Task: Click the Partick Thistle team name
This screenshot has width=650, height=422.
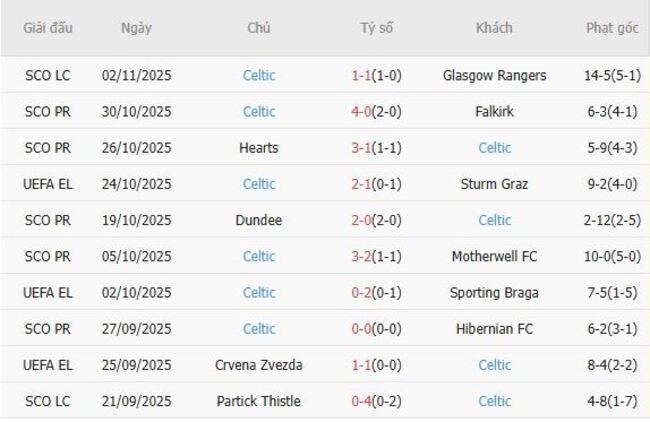Action: (259, 401)
